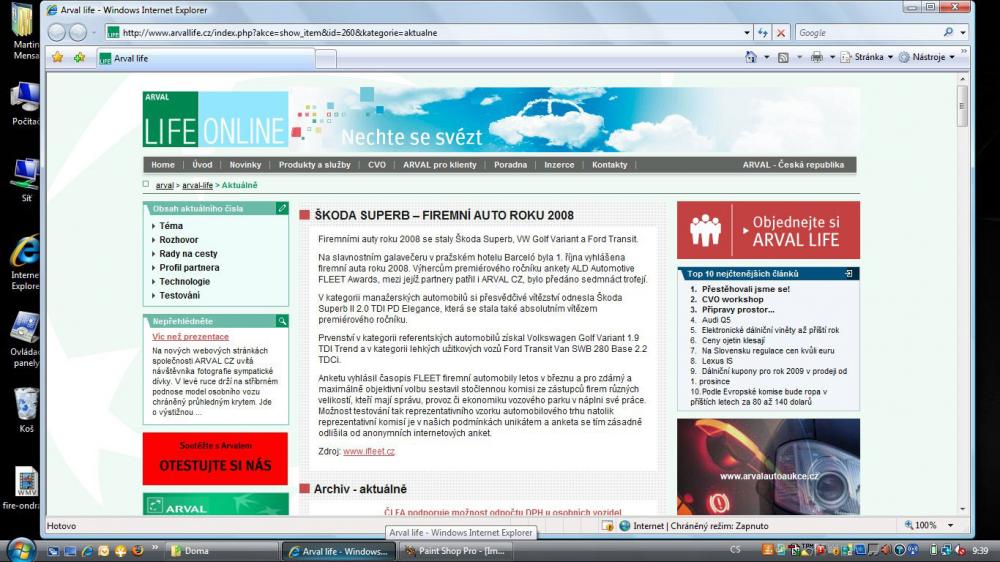Click the RSS feeds toolbar icon
This screenshot has height=562, width=1000.
coord(783,57)
